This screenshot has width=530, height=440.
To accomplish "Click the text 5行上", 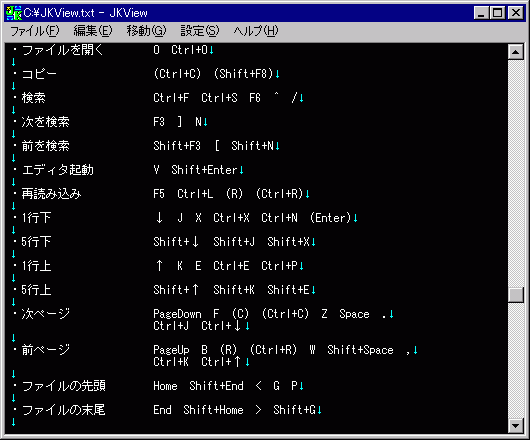I will (36, 290).
